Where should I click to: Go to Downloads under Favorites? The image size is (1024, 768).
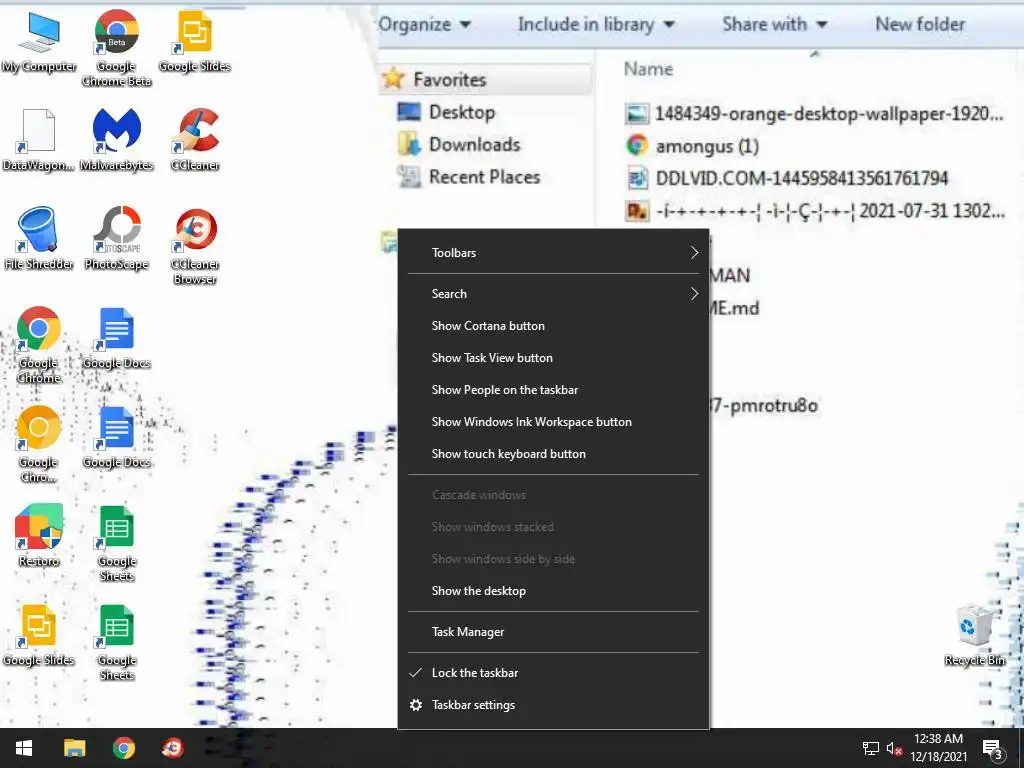tap(459, 144)
